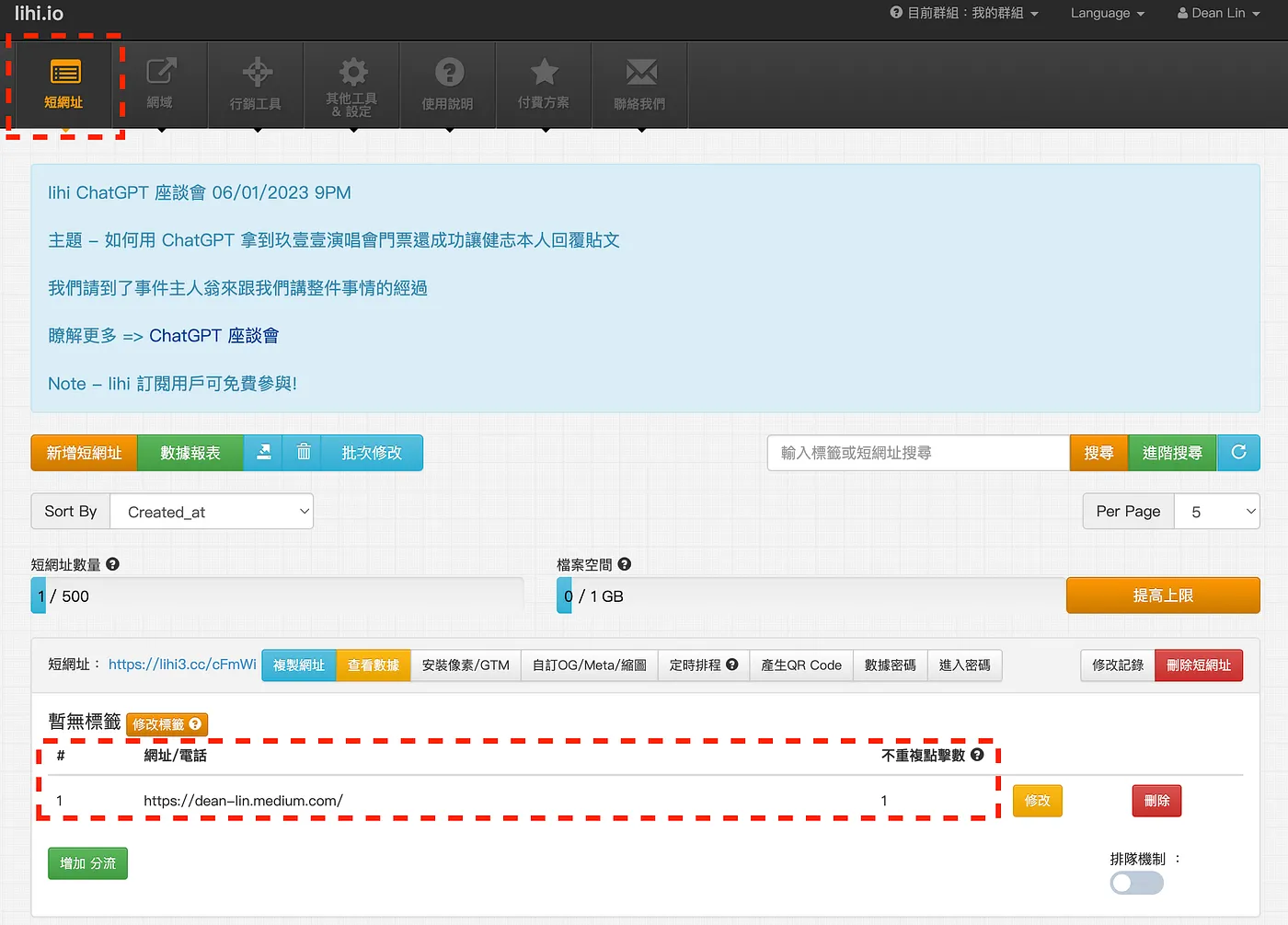Image resolution: width=1288 pixels, height=925 pixels.
Task: Open the 產生QR Code option
Action: coord(801,665)
